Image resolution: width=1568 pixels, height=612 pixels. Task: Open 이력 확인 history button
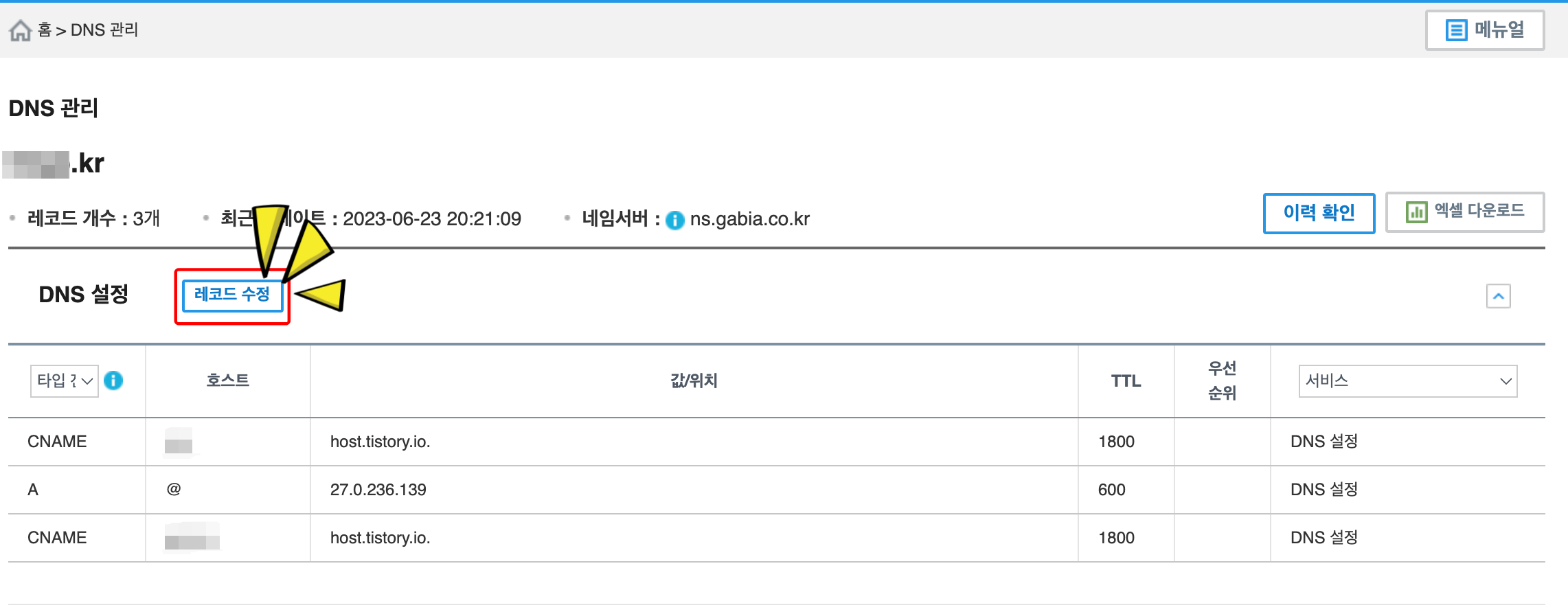tap(1319, 213)
